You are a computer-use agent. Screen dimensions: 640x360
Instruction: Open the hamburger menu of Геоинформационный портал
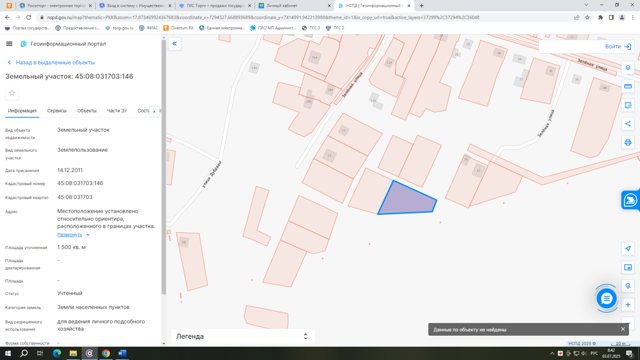click(x=9, y=44)
